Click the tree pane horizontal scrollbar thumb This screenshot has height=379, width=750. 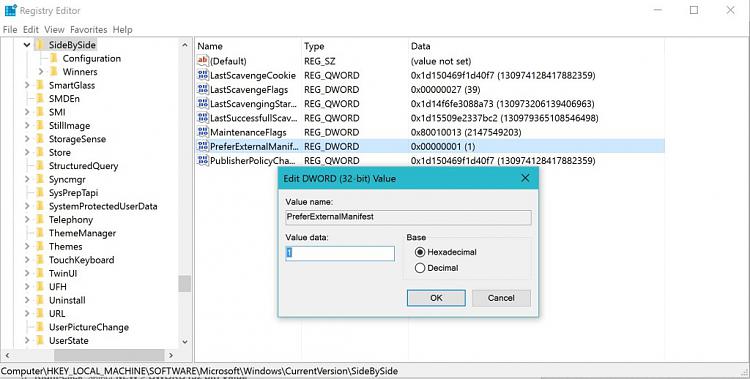click(109, 355)
